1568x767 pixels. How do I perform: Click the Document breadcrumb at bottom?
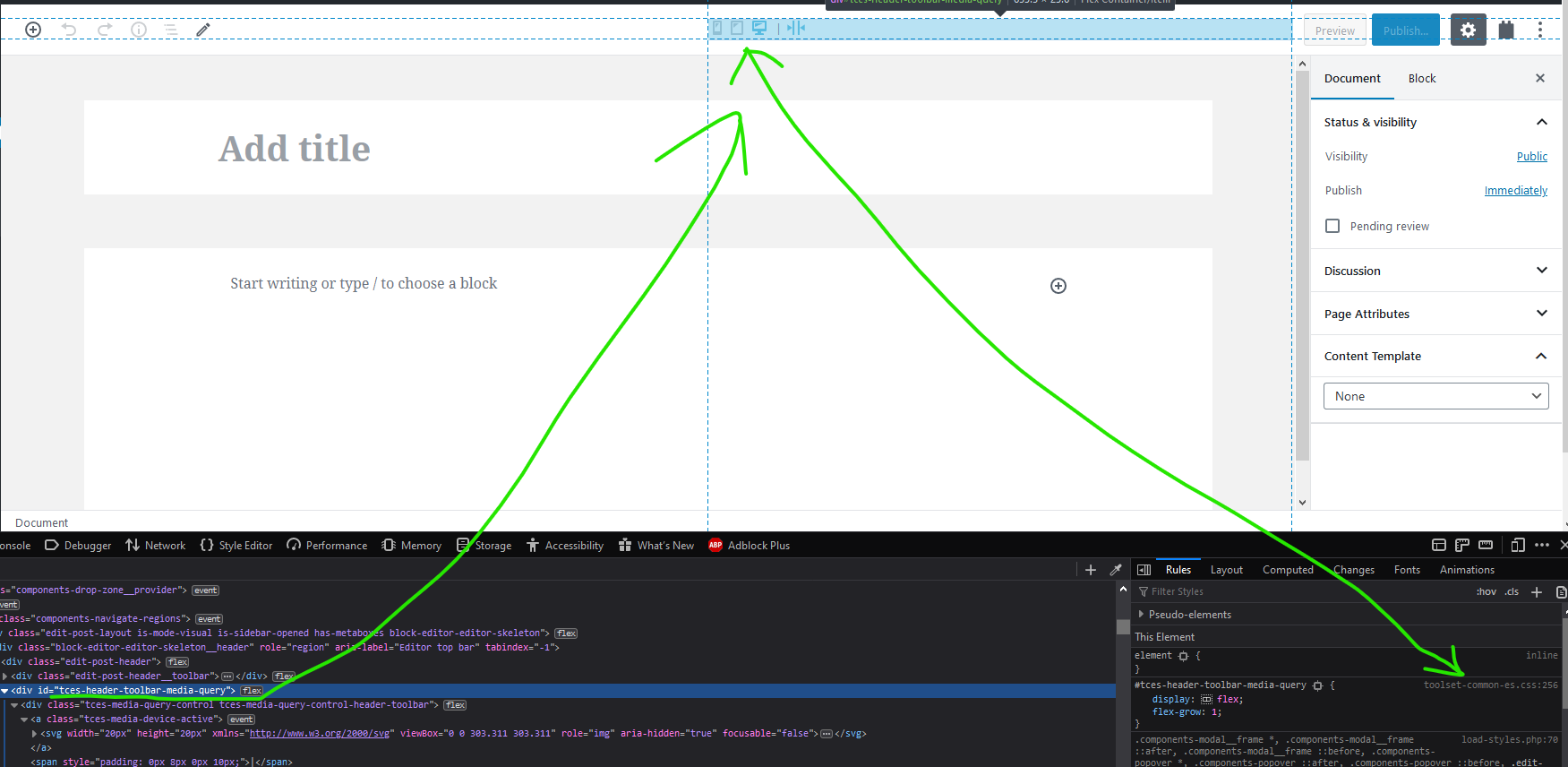pyautogui.click(x=41, y=522)
